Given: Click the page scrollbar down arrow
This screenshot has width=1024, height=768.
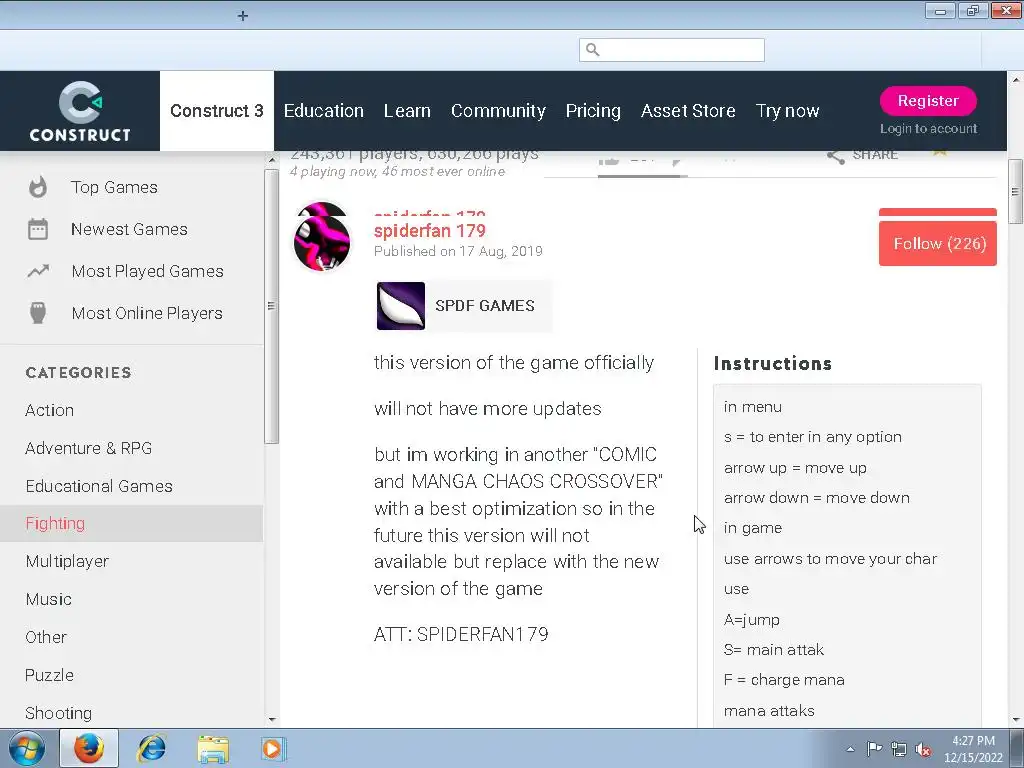Looking at the screenshot, I should click(x=1016, y=720).
